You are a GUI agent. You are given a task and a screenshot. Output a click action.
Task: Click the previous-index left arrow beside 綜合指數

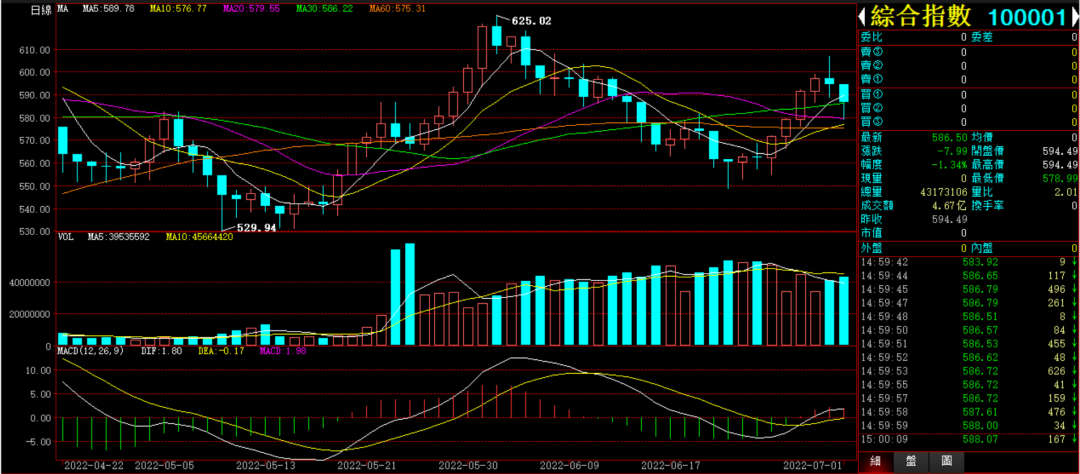tap(861, 16)
